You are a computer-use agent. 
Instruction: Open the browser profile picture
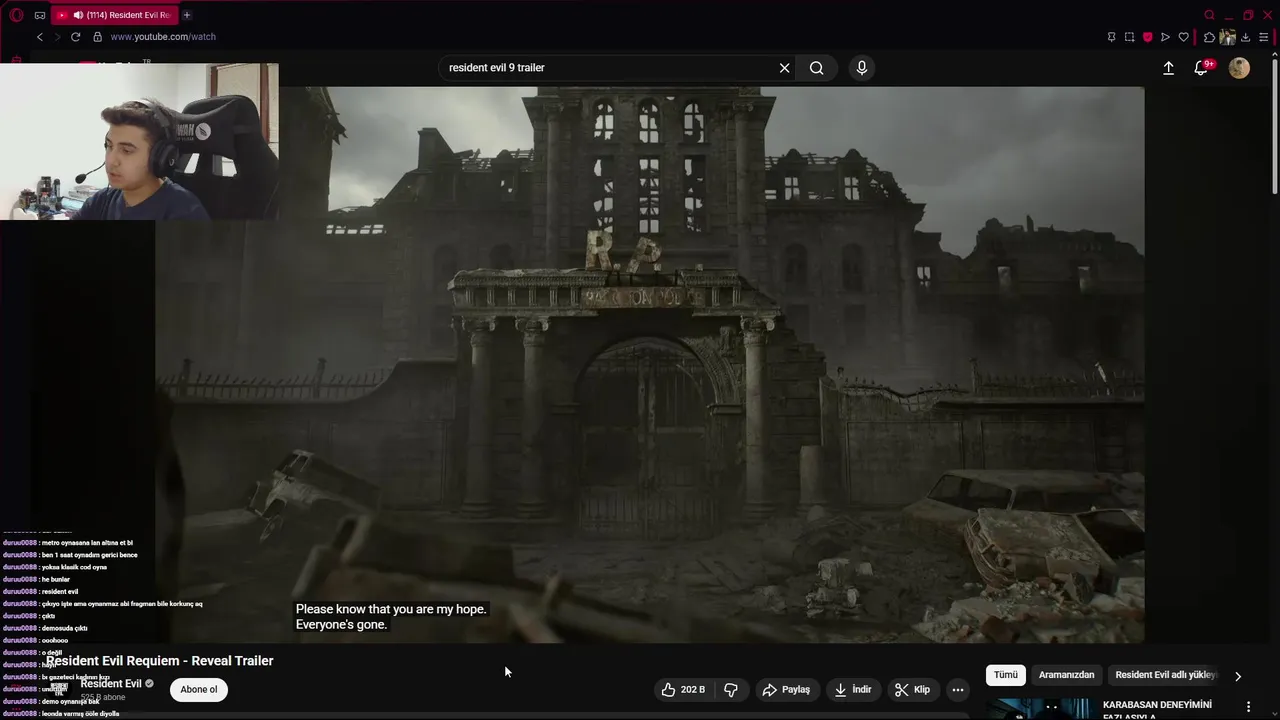(1227, 37)
